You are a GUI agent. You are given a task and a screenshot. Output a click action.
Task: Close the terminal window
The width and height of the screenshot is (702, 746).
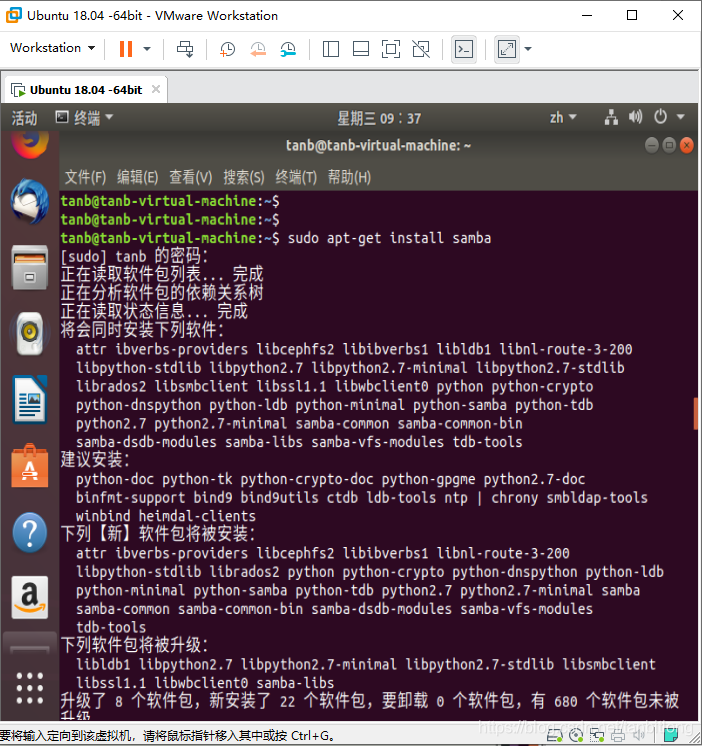point(687,145)
